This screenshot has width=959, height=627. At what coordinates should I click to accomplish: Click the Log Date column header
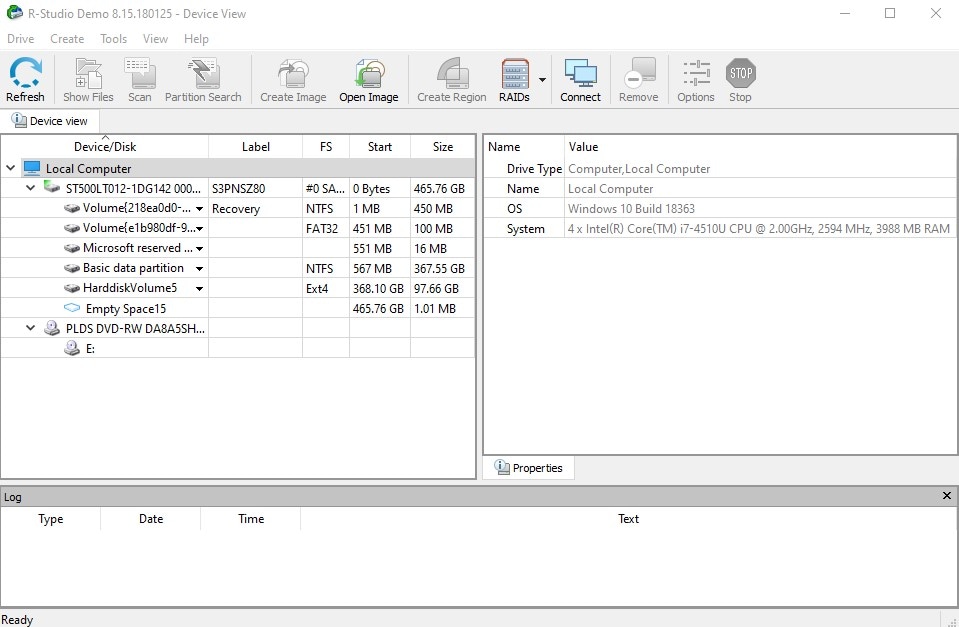point(150,519)
